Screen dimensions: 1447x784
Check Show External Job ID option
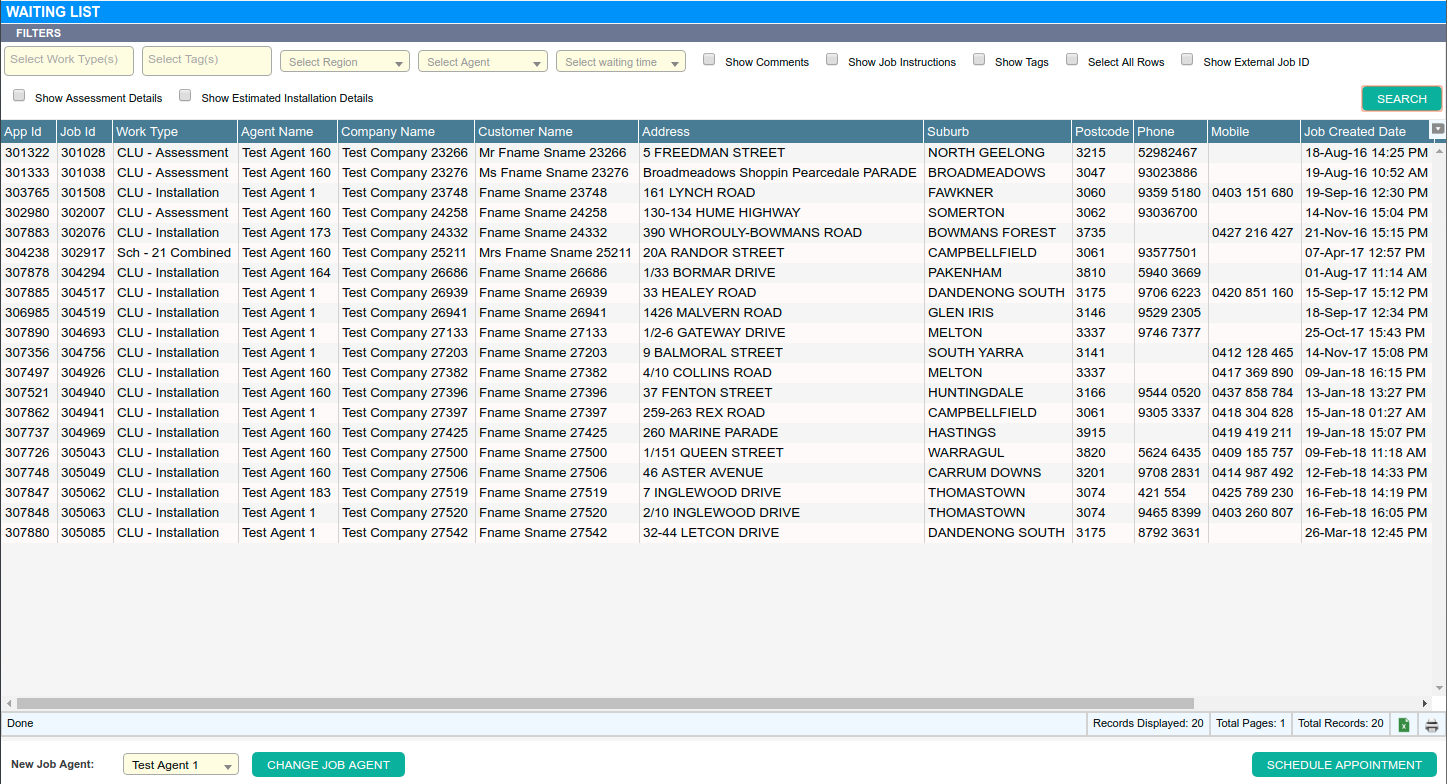1187,60
